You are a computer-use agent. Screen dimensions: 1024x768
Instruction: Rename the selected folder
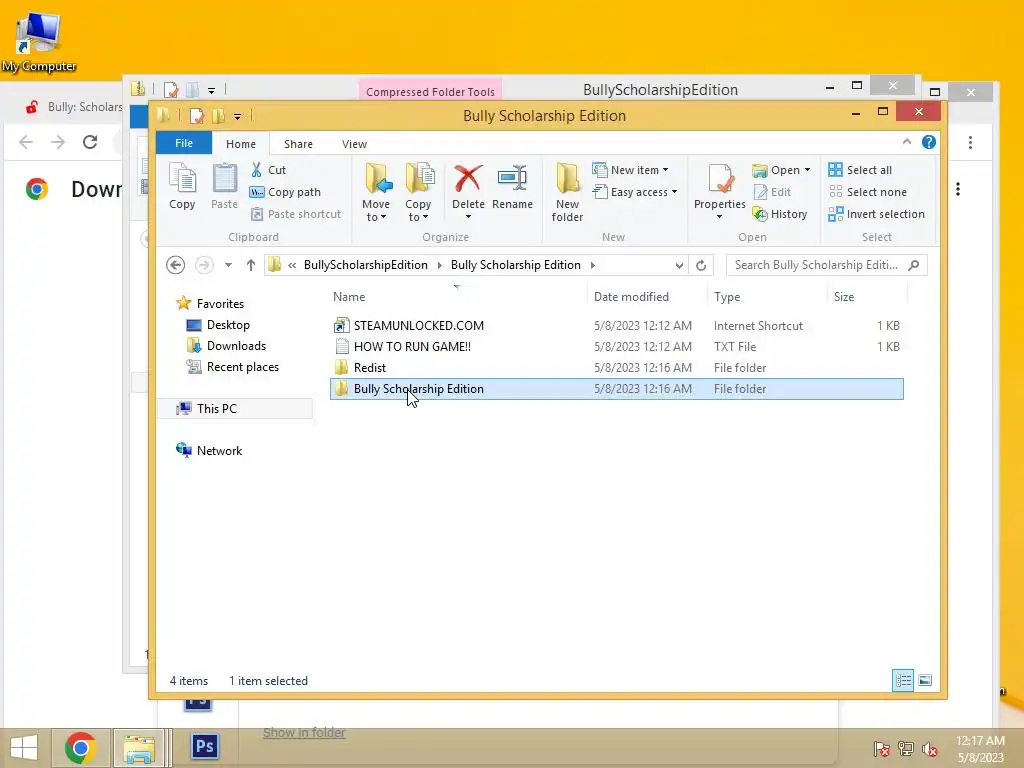pyautogui.click(x=512, y=187)
